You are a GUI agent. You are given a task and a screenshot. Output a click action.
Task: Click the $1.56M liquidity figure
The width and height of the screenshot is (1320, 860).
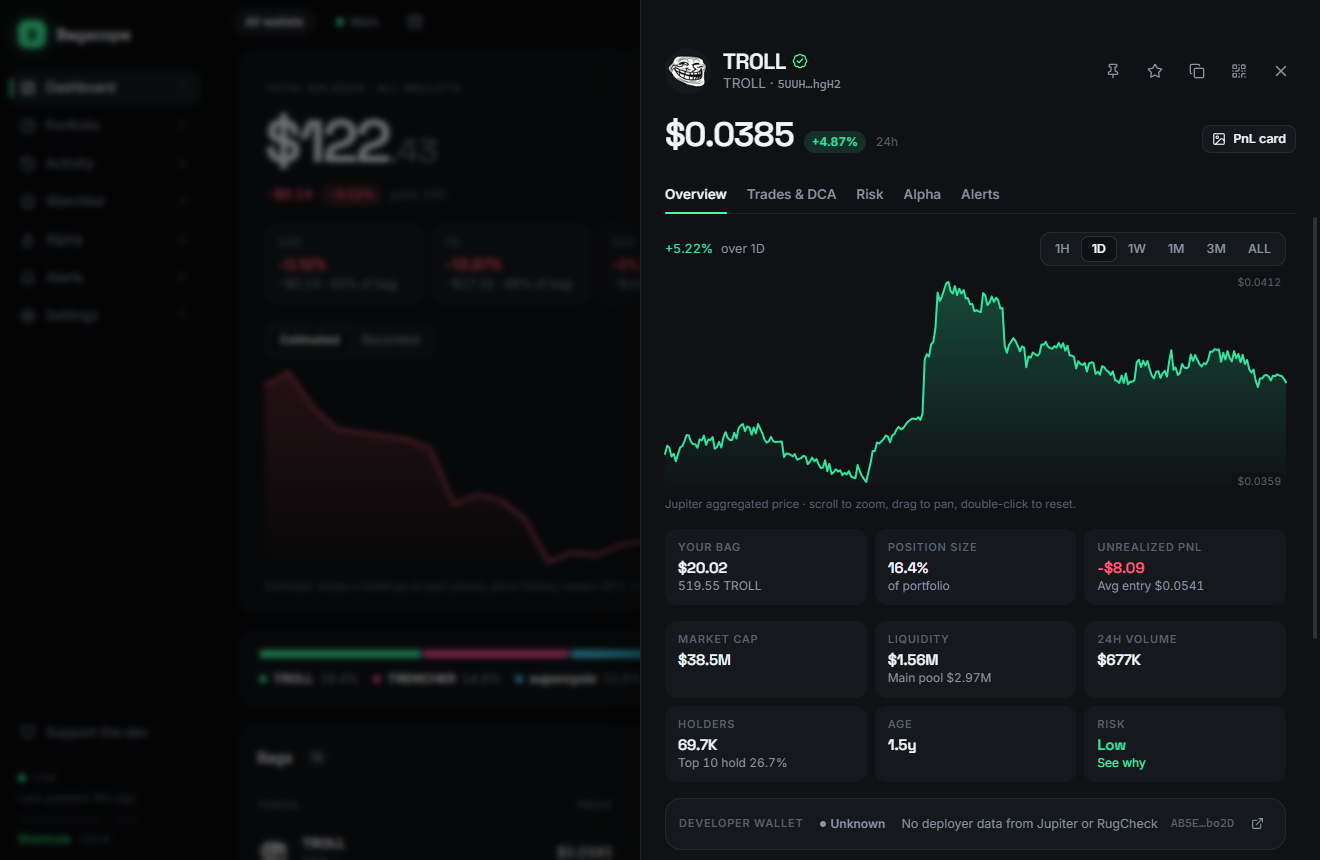point(913,660)
